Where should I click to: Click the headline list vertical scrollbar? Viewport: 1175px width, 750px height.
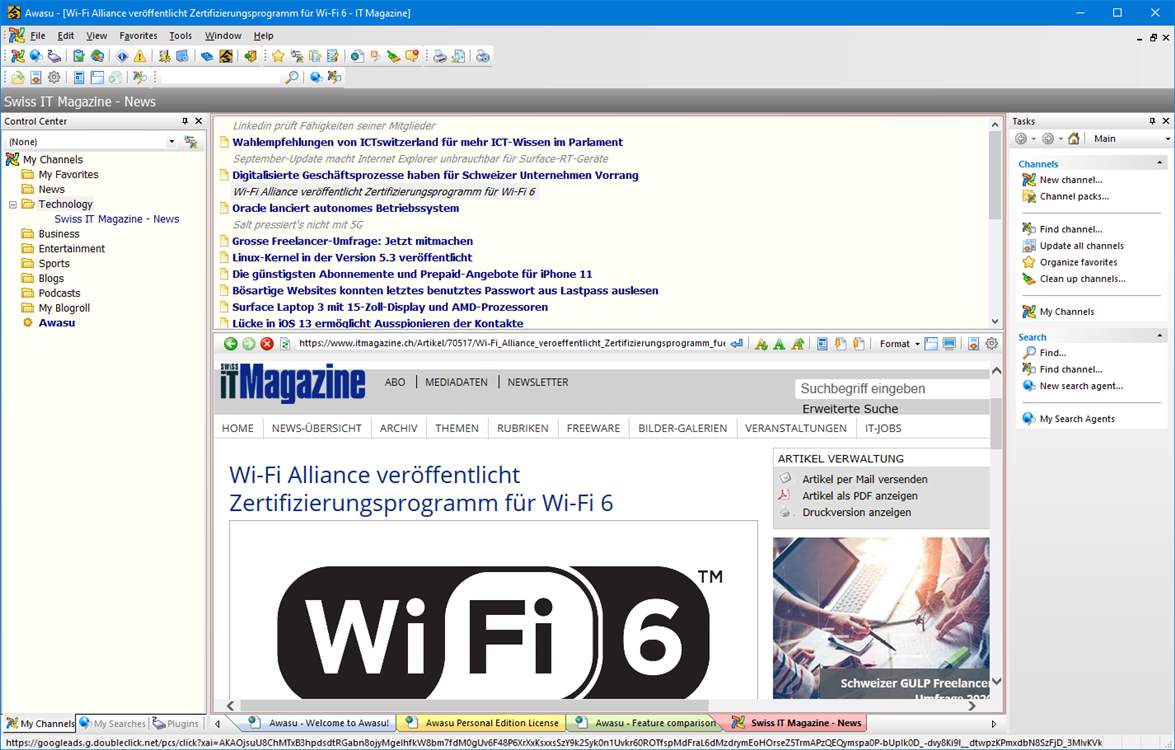tap(995, 223)
